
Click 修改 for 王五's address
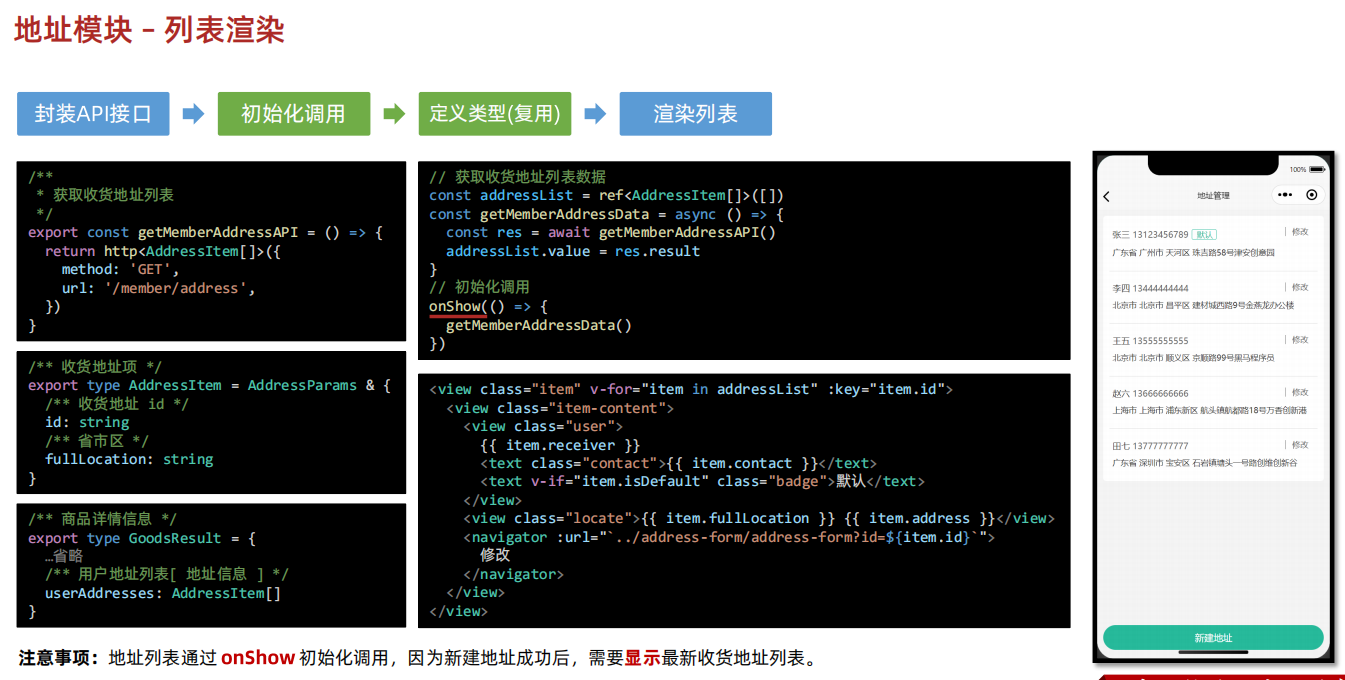1300,339
